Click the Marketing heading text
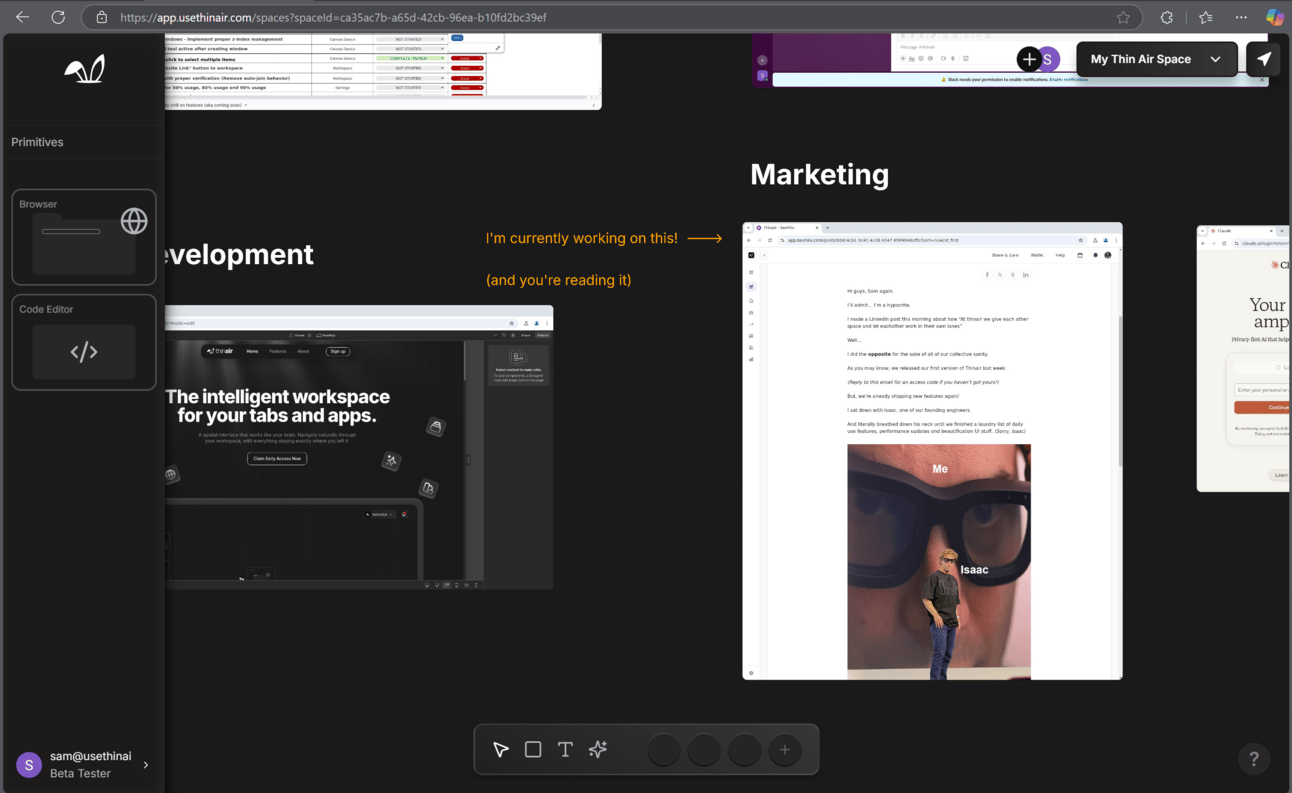This screenshot has width=1292, height=793. [819, 174]
